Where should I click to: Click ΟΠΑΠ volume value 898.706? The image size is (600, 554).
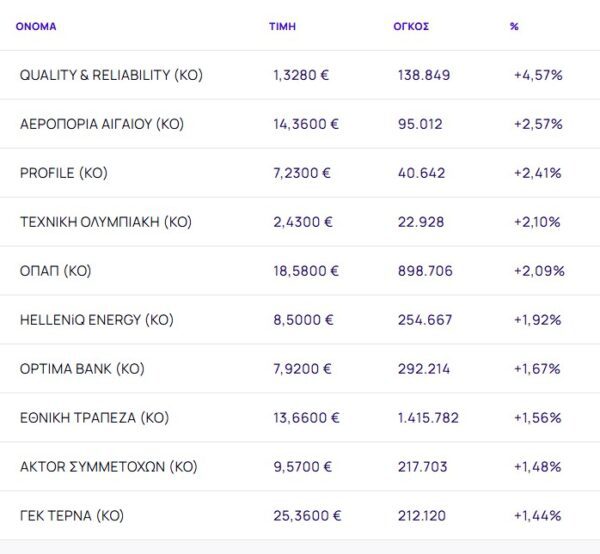[425, 271]
